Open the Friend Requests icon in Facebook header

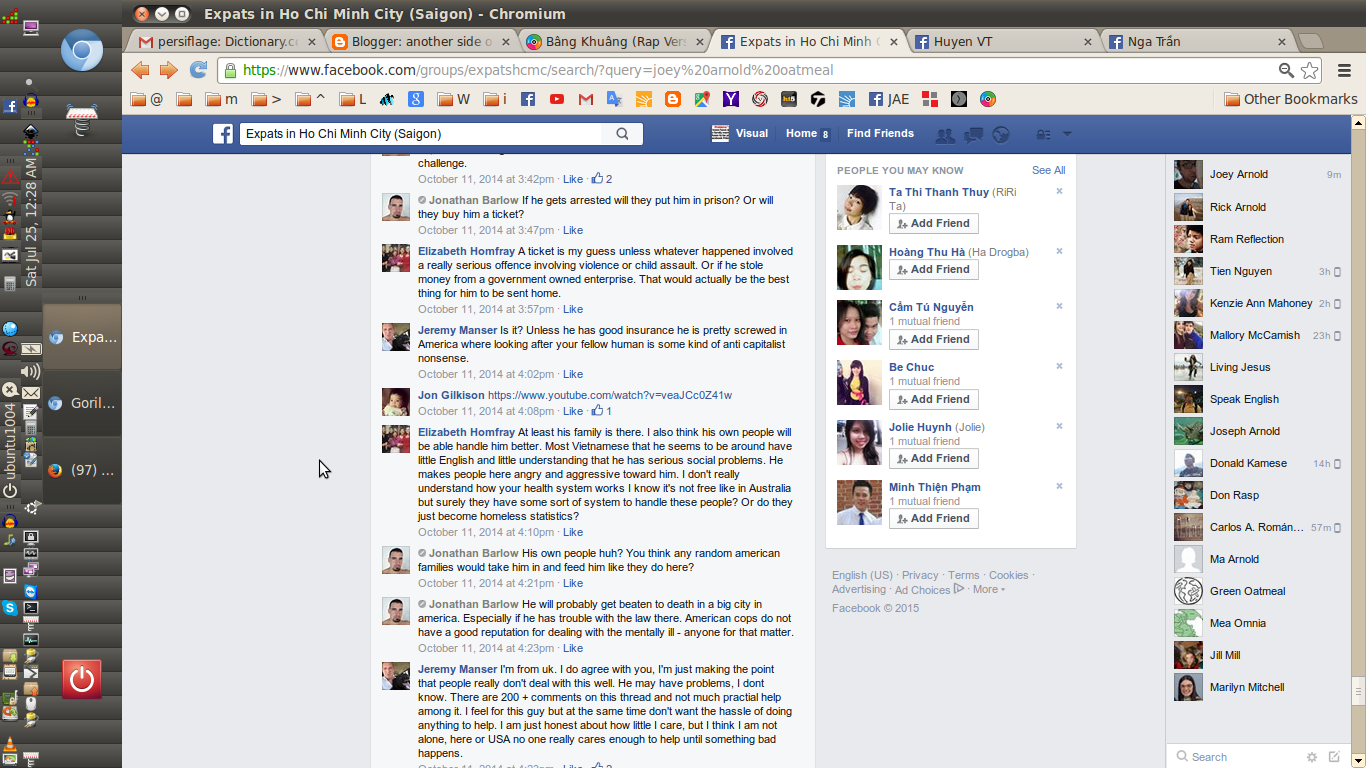(944, 134)
